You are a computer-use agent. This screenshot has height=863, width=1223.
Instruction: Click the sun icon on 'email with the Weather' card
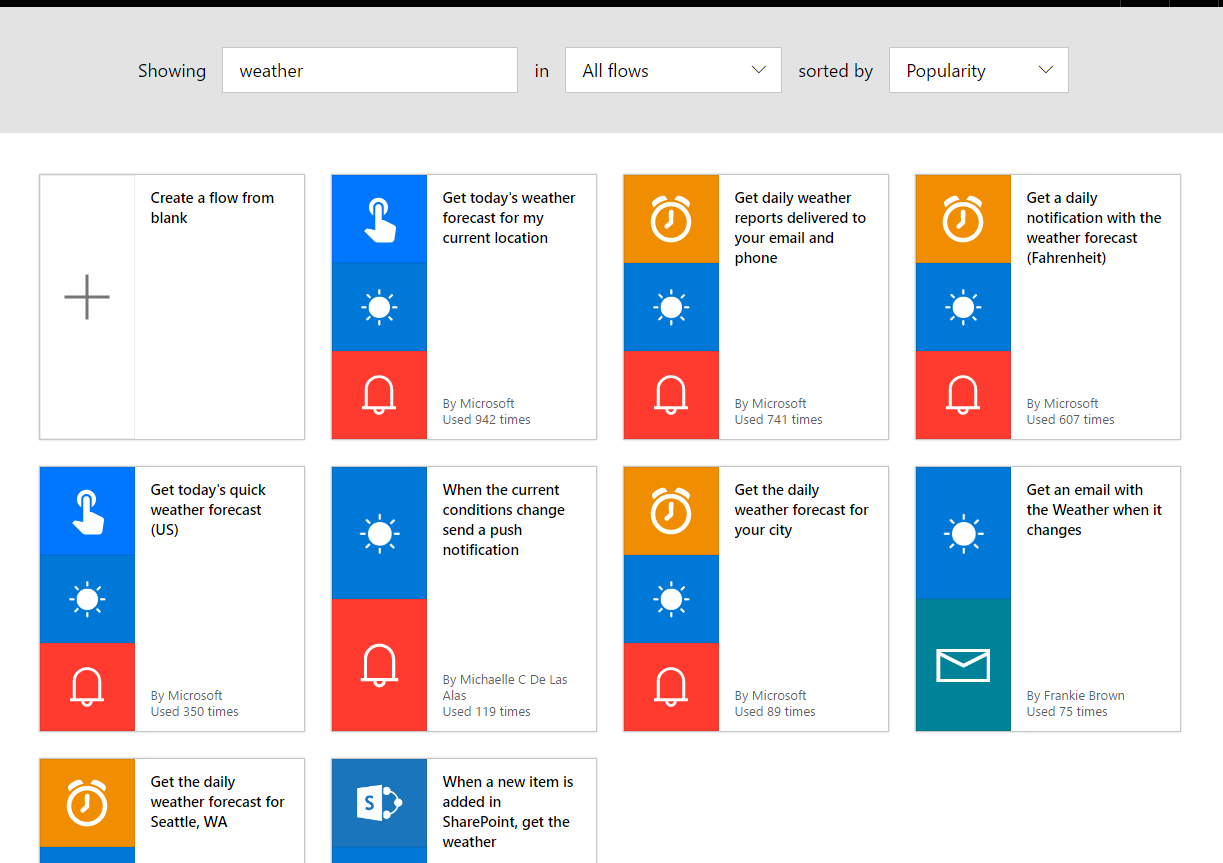coord(963,533)
